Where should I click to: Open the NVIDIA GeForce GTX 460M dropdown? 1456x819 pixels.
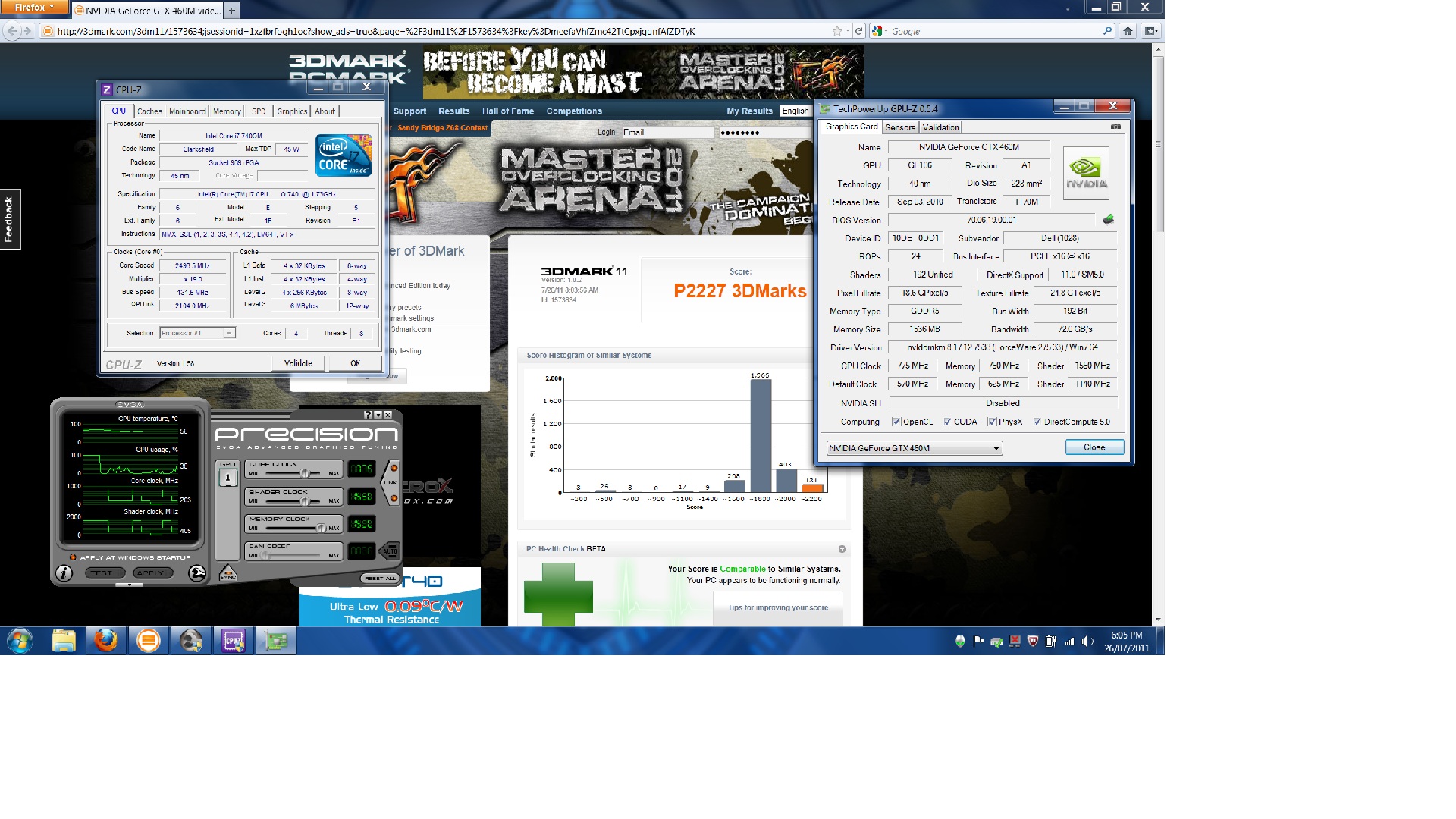[914, 448]
